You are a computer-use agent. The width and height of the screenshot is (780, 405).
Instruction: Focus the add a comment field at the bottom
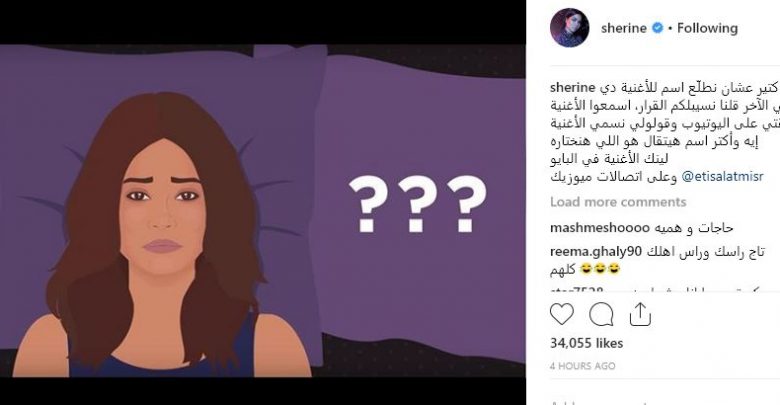coord(664,401)
